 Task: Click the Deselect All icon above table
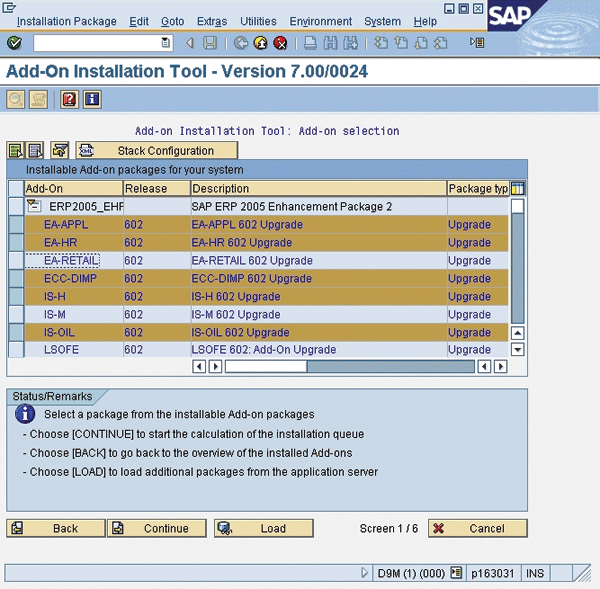35,150
